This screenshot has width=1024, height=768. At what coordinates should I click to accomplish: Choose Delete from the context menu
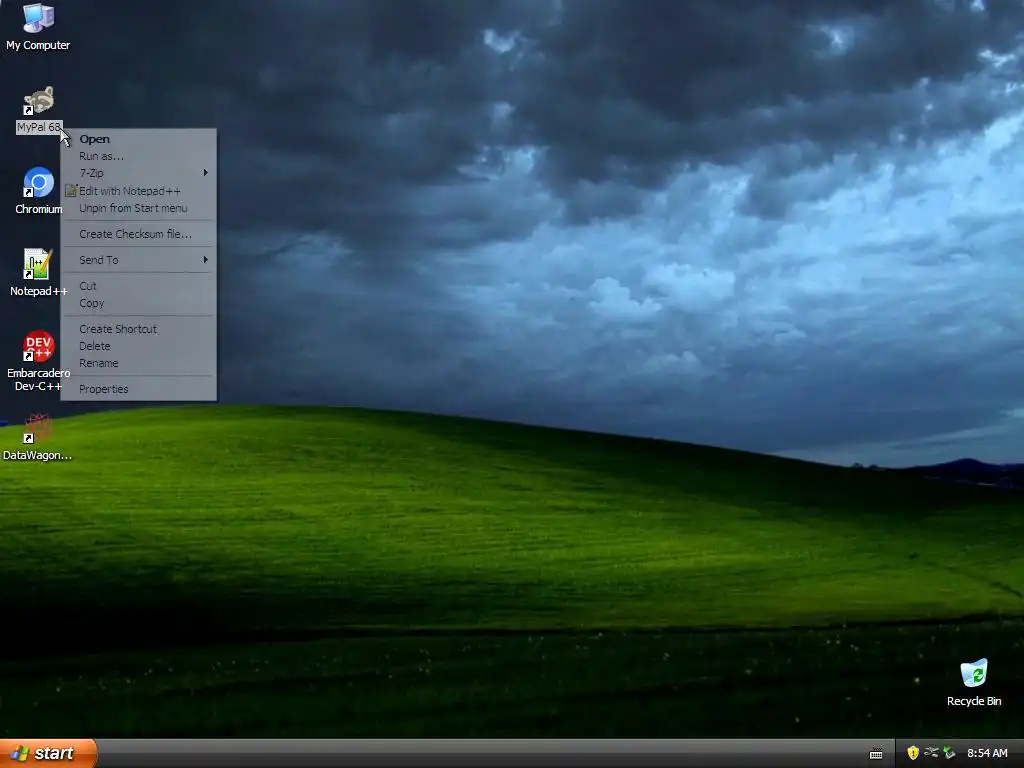tap(138, 346)
